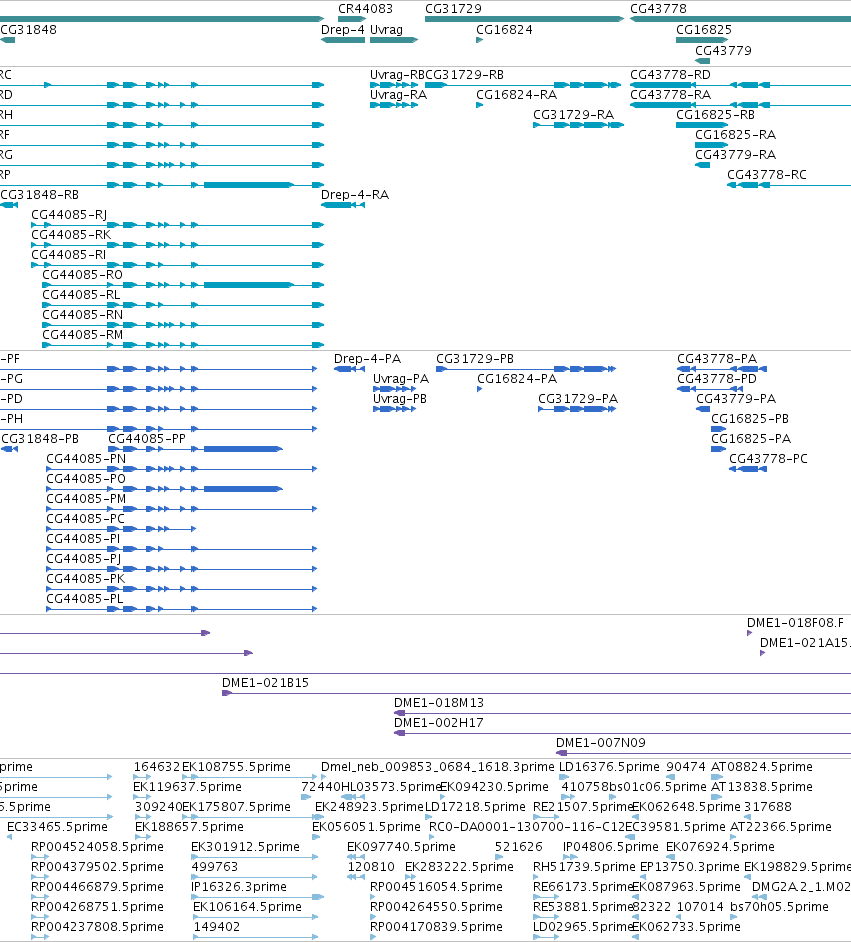Open BAC clone DME1-002H17

[439, 723]
